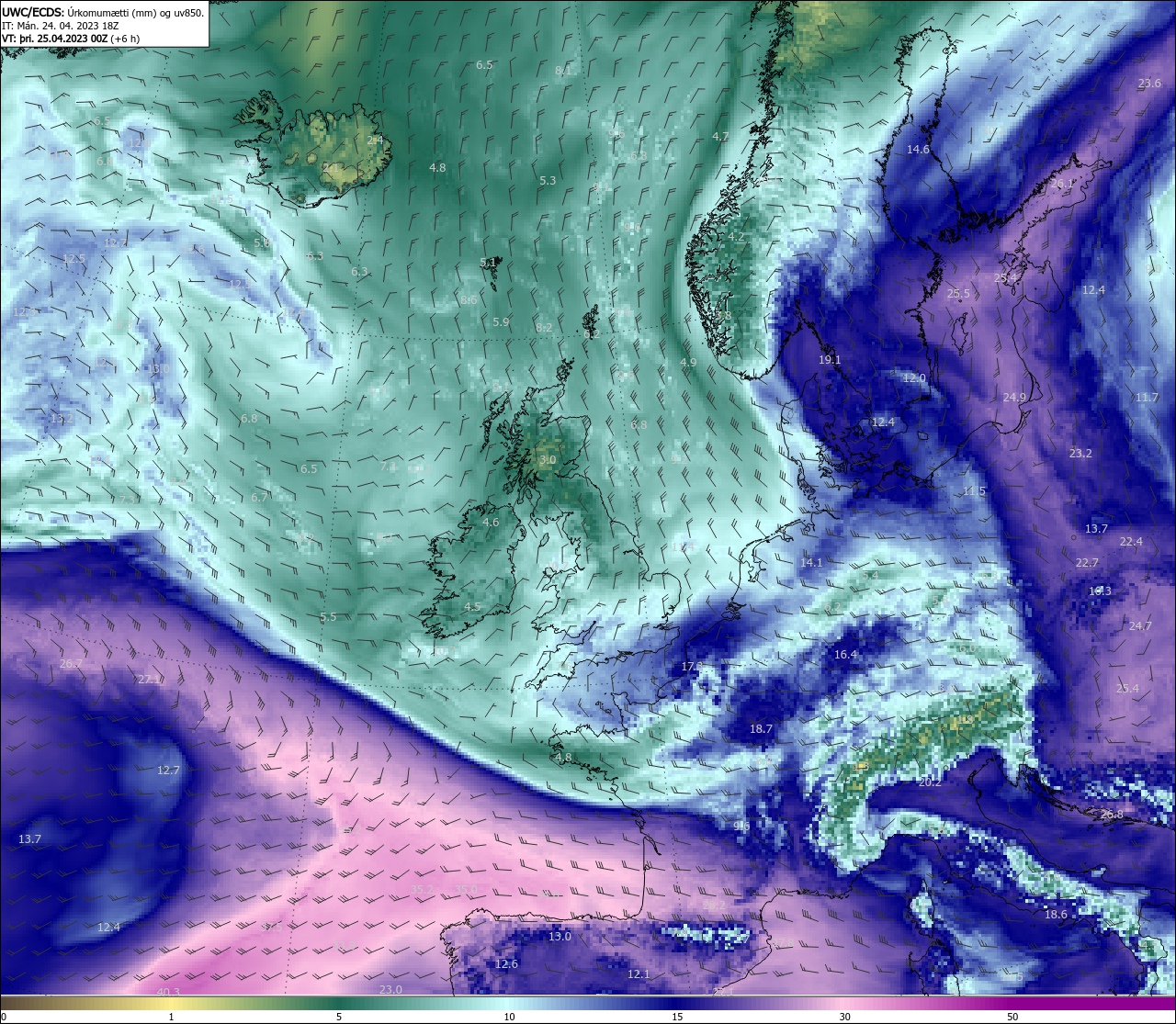Click the 22.7 value label
Image resolution: width=1176 pixels, height=1024 pixels.
(x=1087, y=563)
